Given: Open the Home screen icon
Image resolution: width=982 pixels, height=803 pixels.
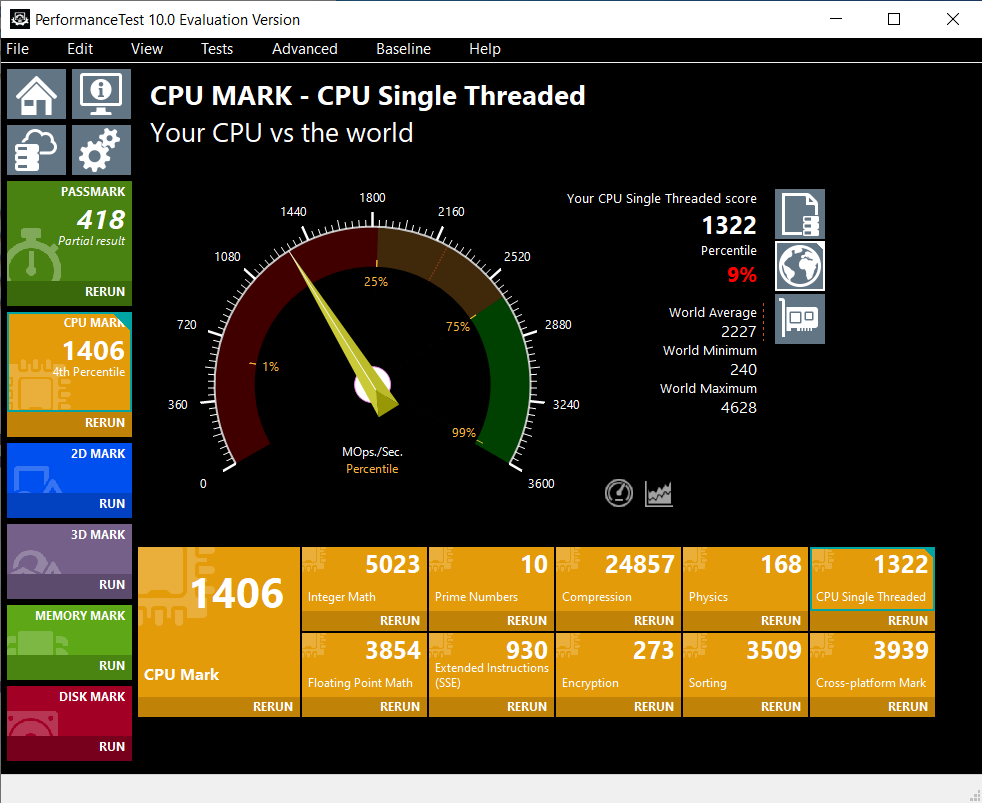Looking at the screenshot, I should [x=35, y=93].
